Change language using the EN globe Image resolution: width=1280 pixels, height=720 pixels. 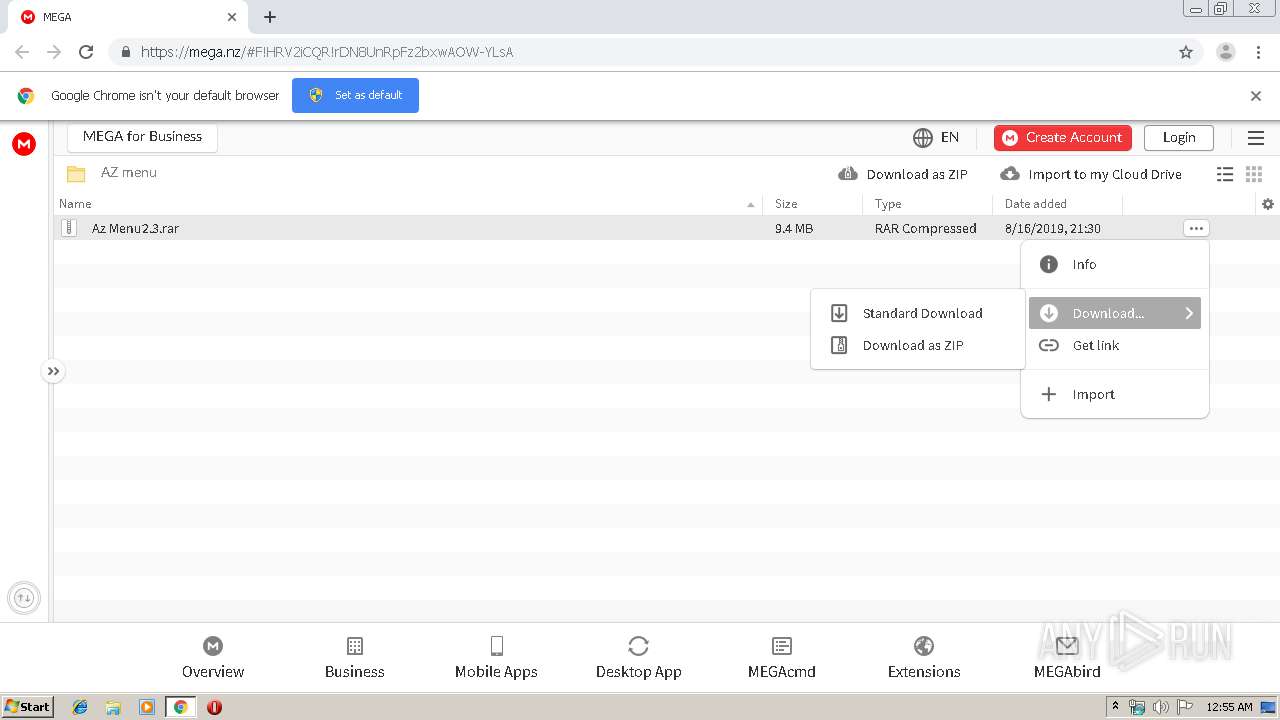[936, 137]
